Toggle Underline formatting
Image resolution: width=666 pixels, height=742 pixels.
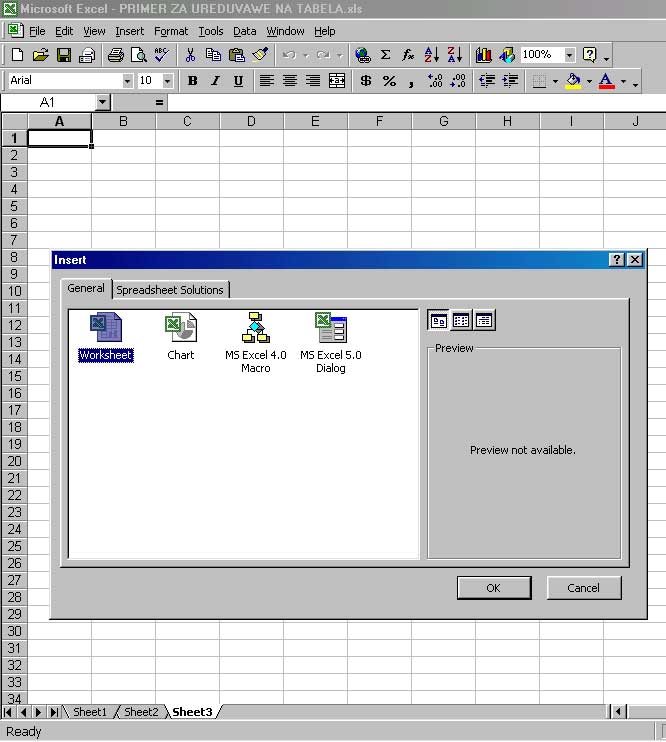coord(238,81)
